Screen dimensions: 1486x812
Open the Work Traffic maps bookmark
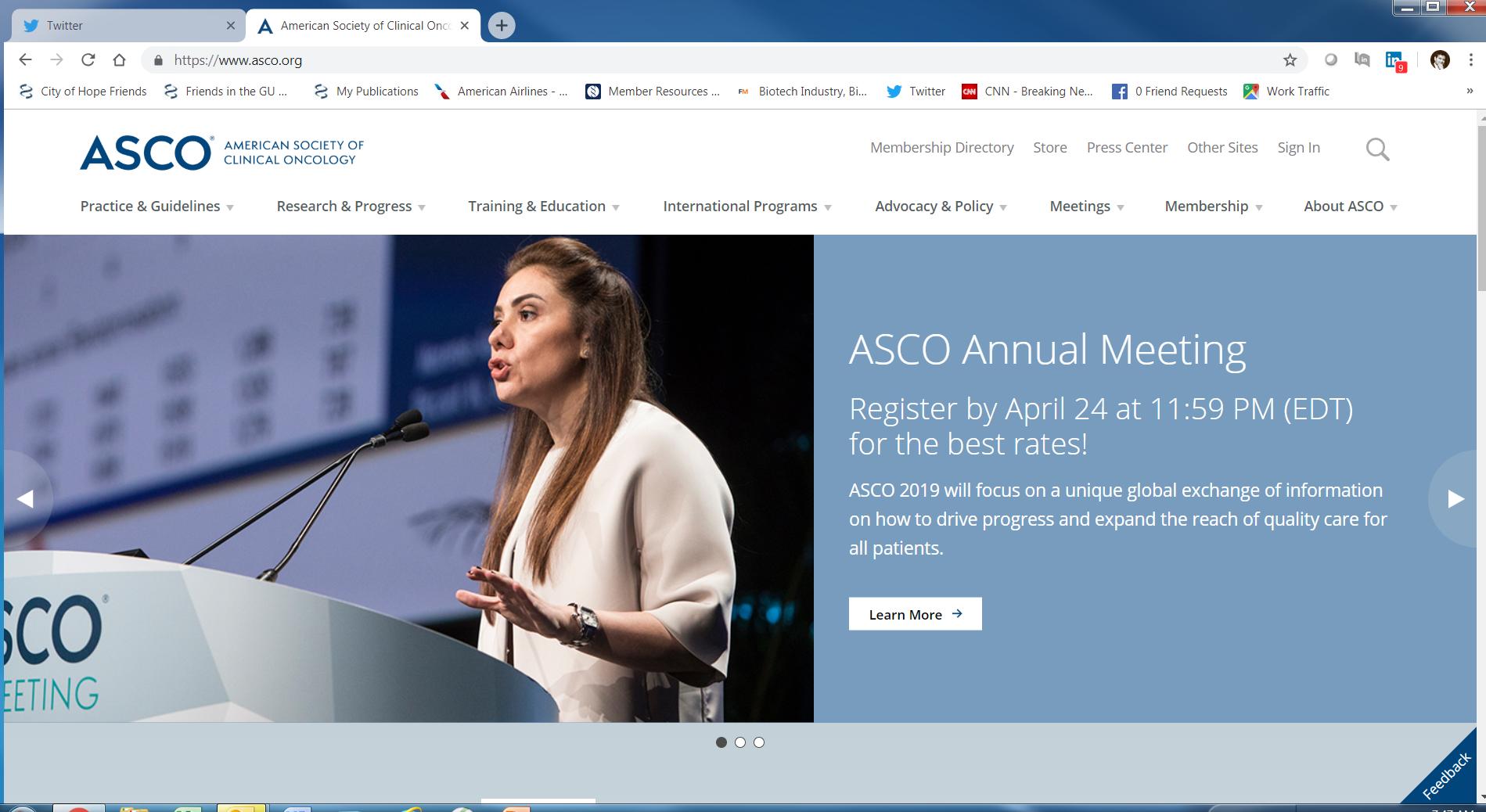[x=1286, y=92]
